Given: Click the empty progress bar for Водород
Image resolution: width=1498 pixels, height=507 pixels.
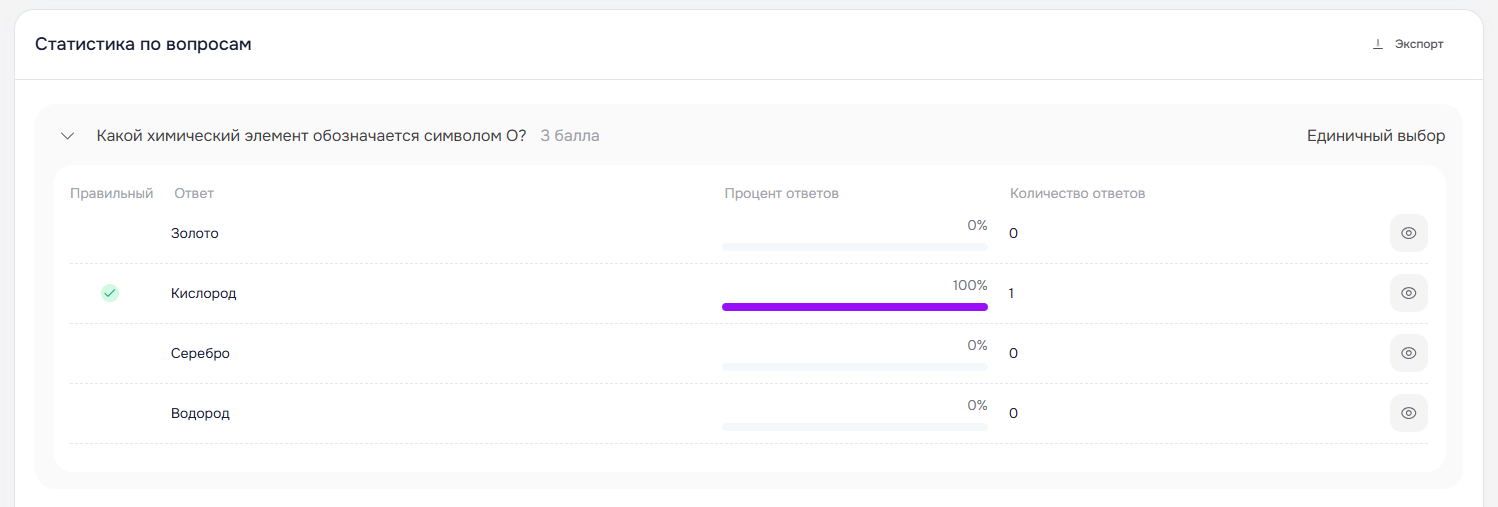Looking at the screenshot, I should click(x=855, y=427).
